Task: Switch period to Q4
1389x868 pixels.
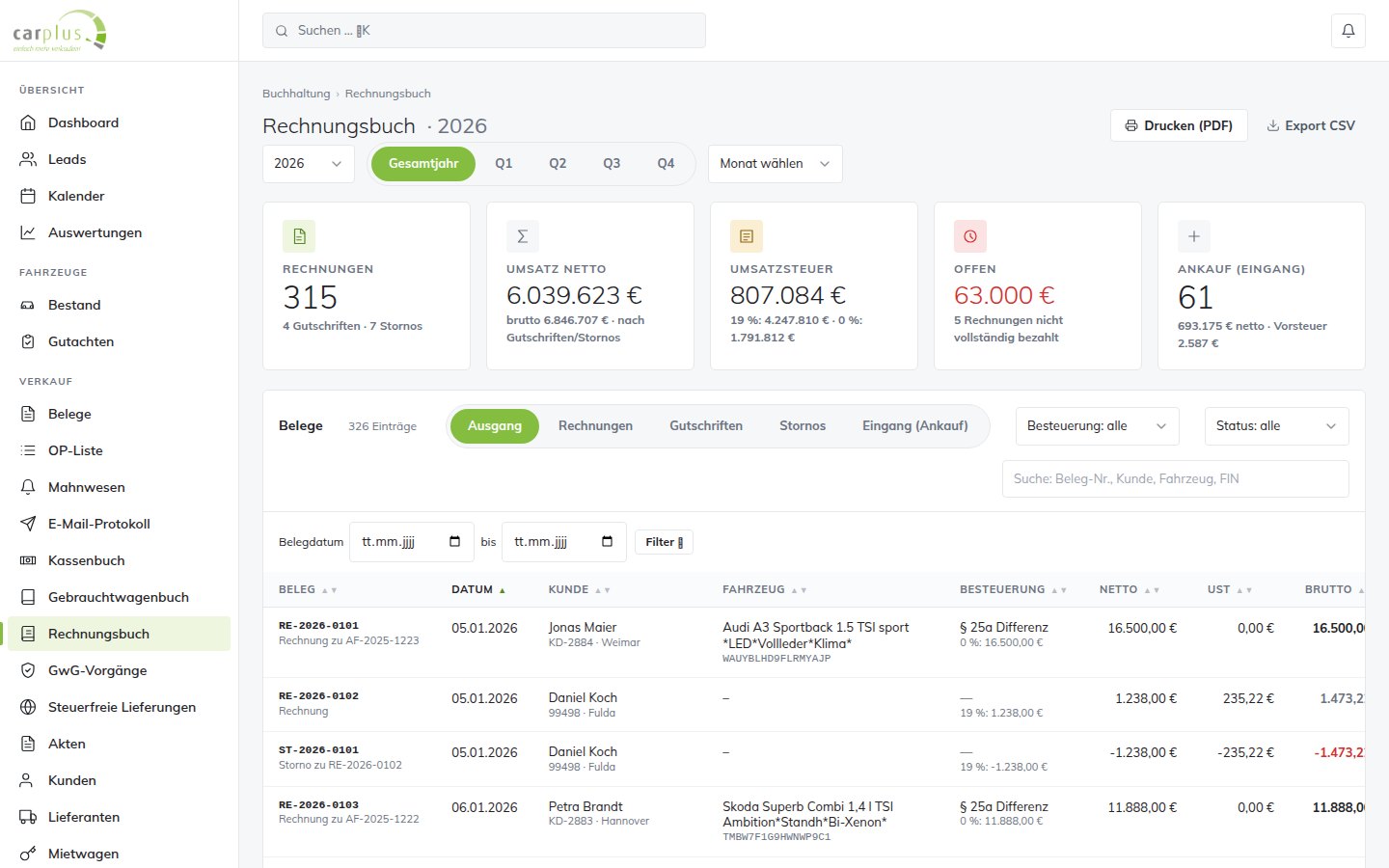Action: click(666, 164)
